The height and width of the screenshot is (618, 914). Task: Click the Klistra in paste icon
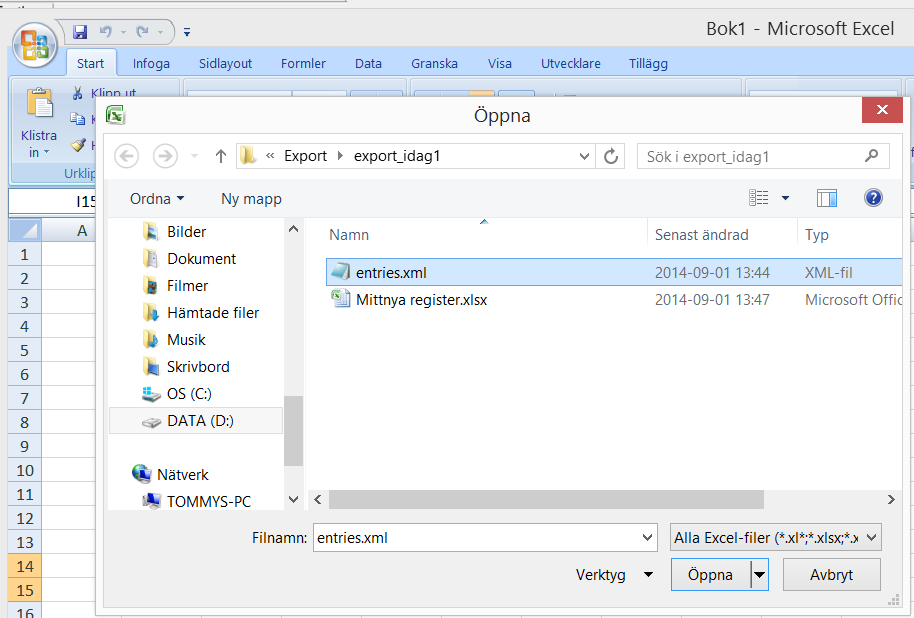[x=40, y=104]
